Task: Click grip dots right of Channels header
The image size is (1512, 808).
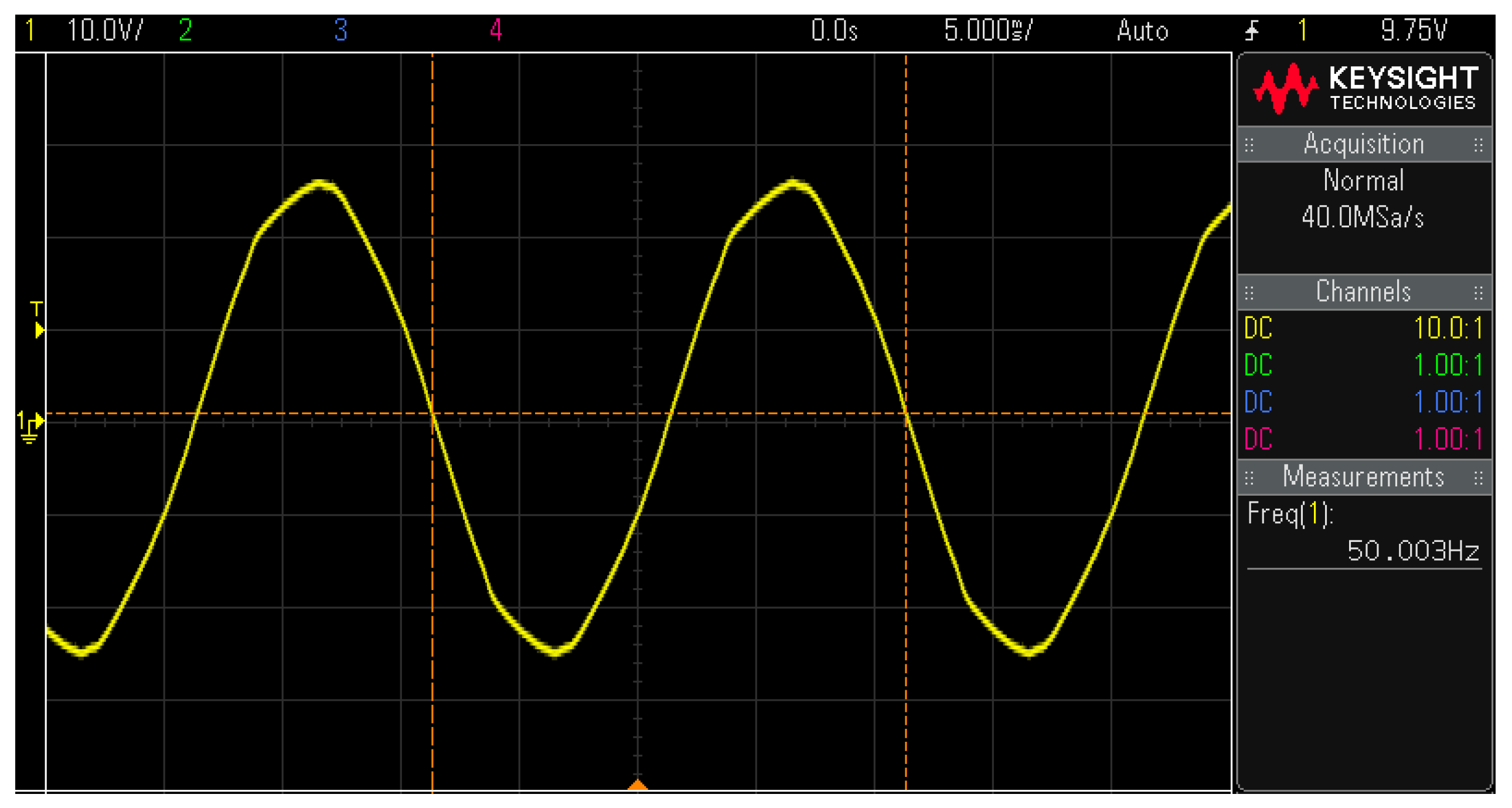Action: coord(1478,292)
